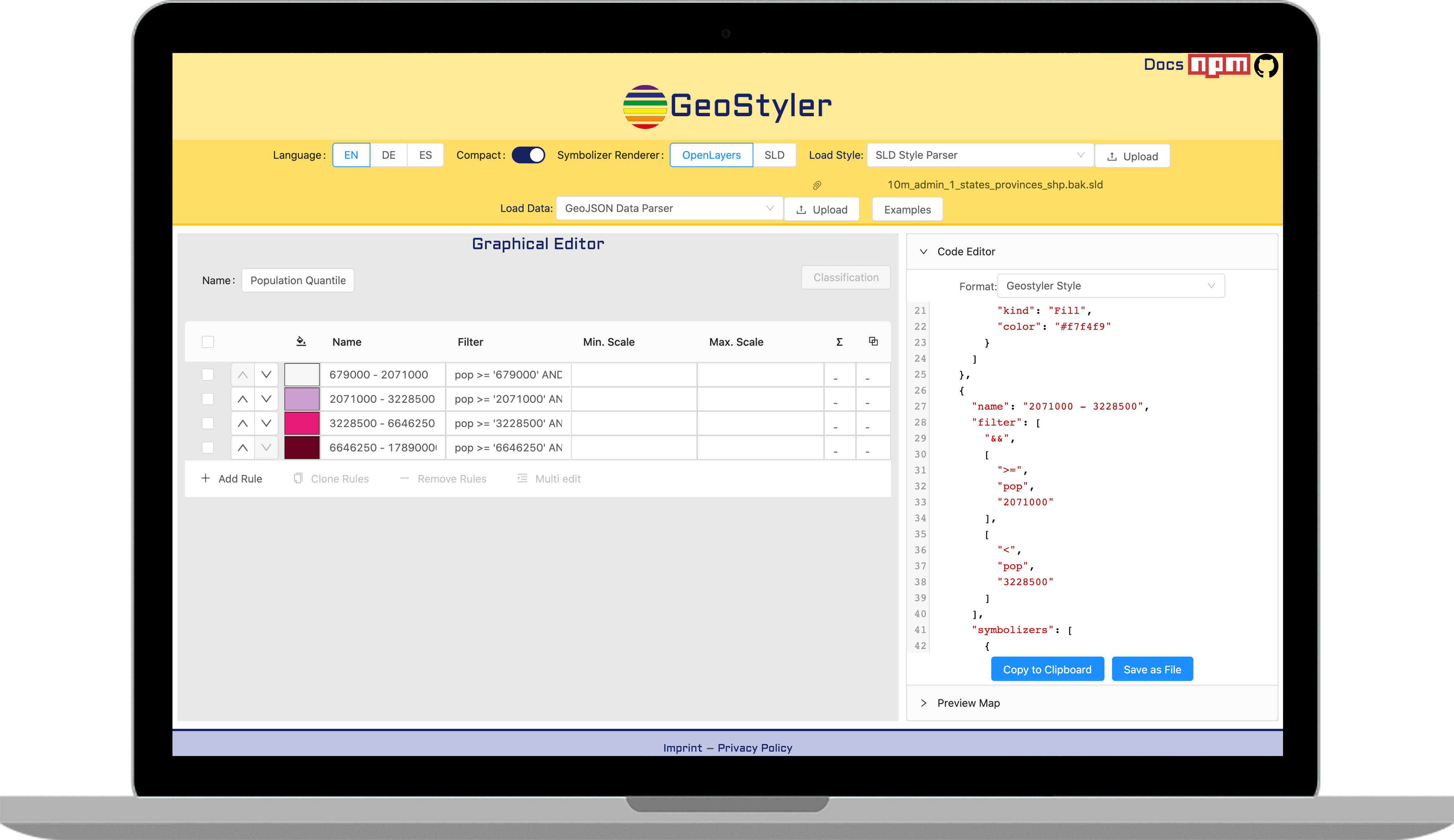
Task: Tick the select-all rules checkbox in the header
Action: click(x=208, y=342)
